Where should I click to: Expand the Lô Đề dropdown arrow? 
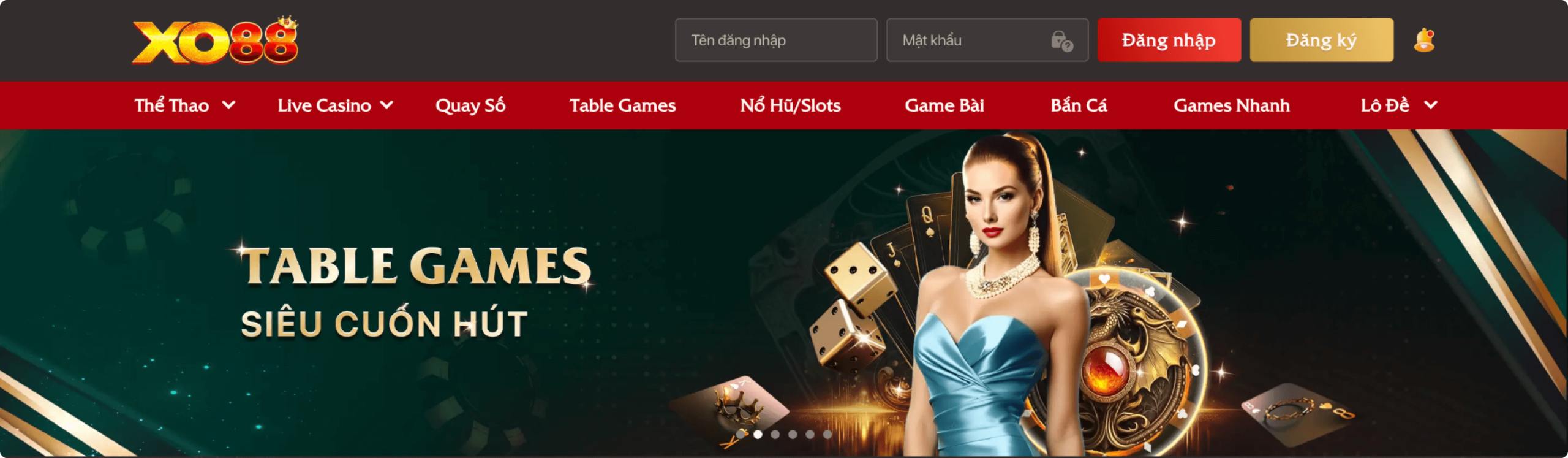click(x=1431, y=105)
